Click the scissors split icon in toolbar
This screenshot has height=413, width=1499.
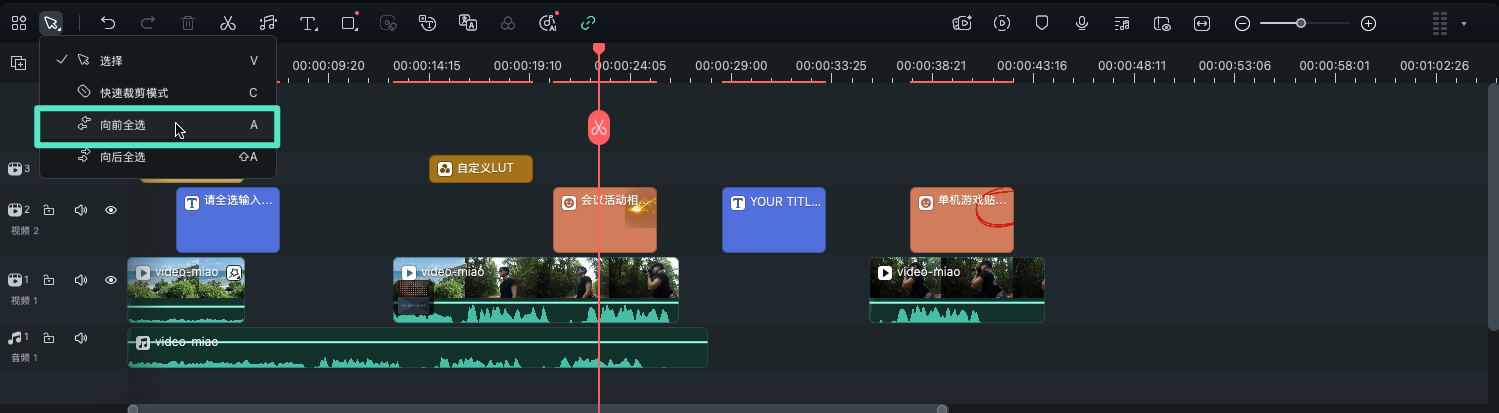click(x=228, y=23)
